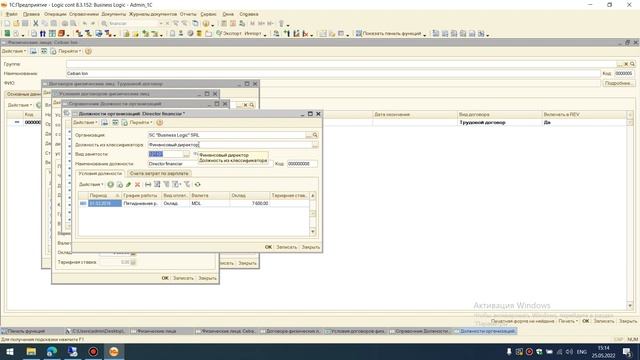Click the Трудовой договор cell in main table
This screenshot has width=640, height=360.
click(500, 122)
